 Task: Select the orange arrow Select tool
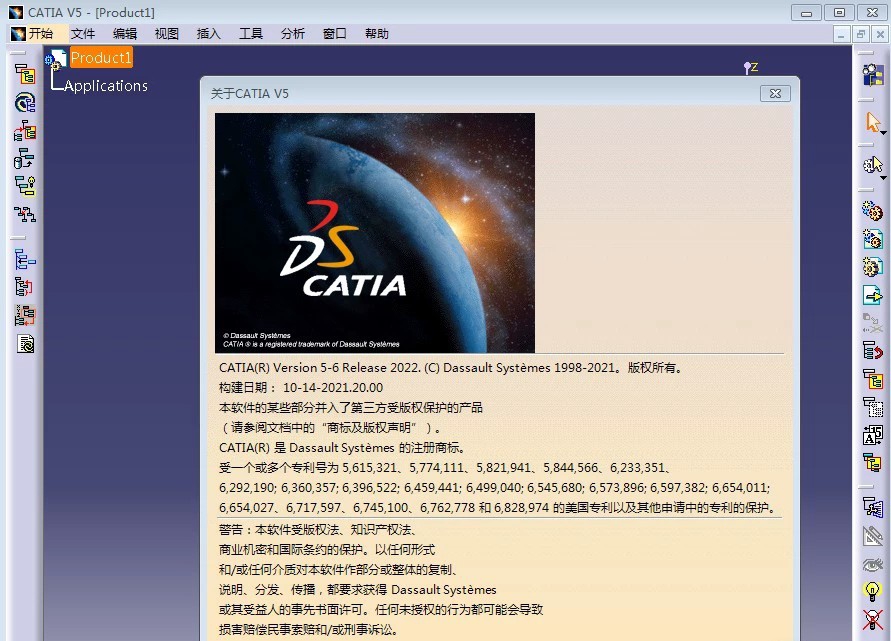[872, 122]
